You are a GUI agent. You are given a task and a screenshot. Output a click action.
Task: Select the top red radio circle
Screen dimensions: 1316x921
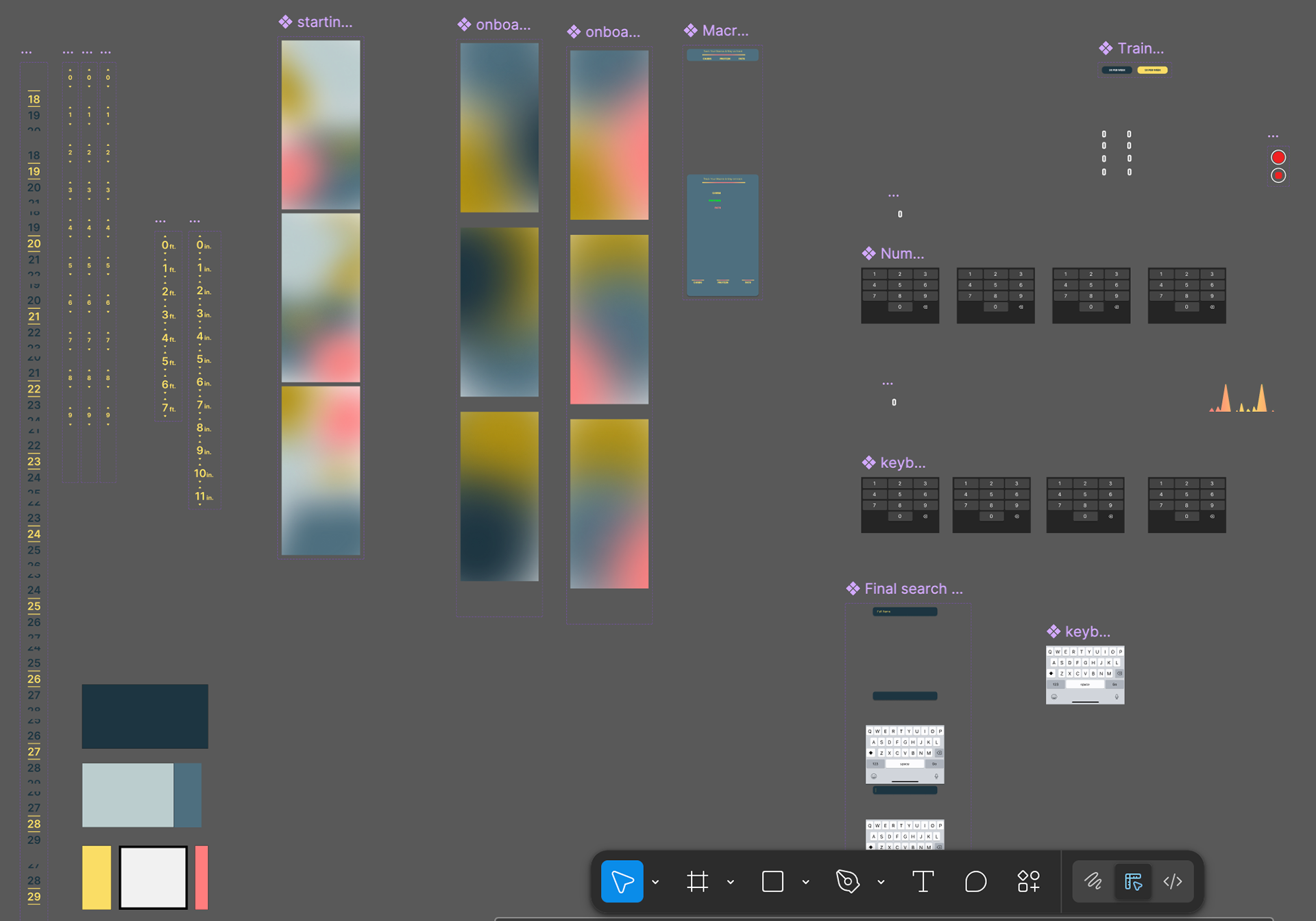click(1278, 158)
